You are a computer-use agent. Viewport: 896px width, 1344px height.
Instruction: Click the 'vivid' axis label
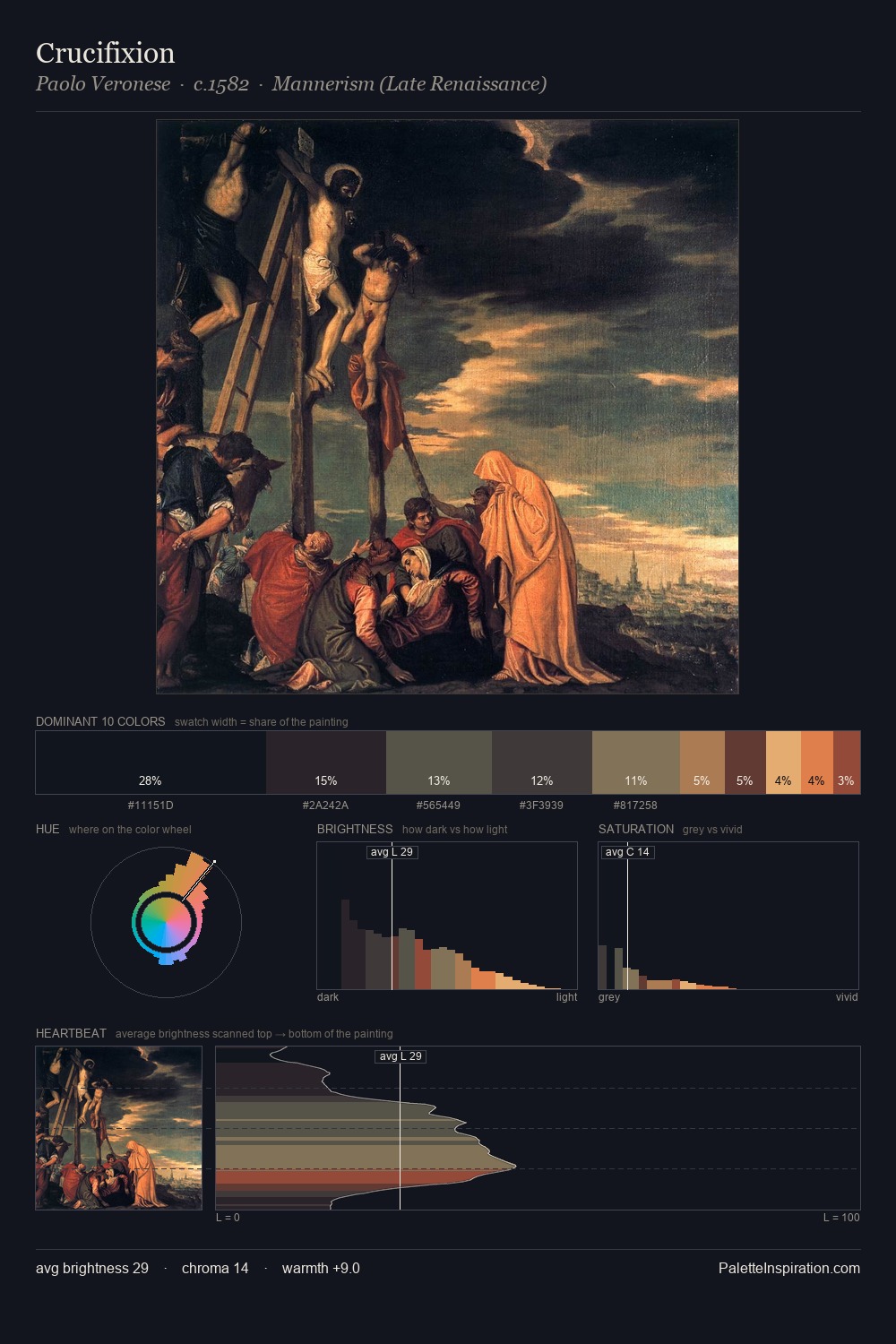pyautogui.click(x=847, y=997)
